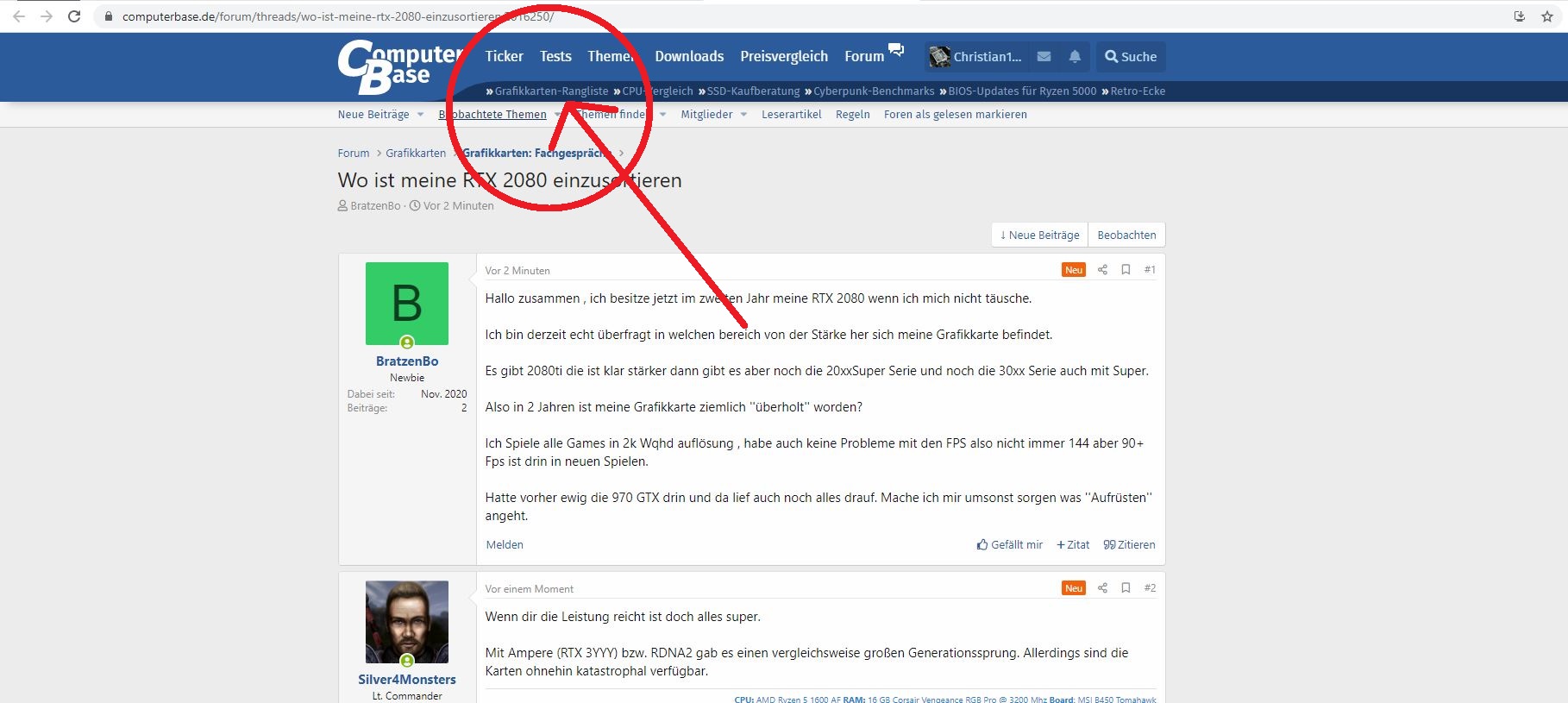Click post number #1 link

pos(1150,270)
